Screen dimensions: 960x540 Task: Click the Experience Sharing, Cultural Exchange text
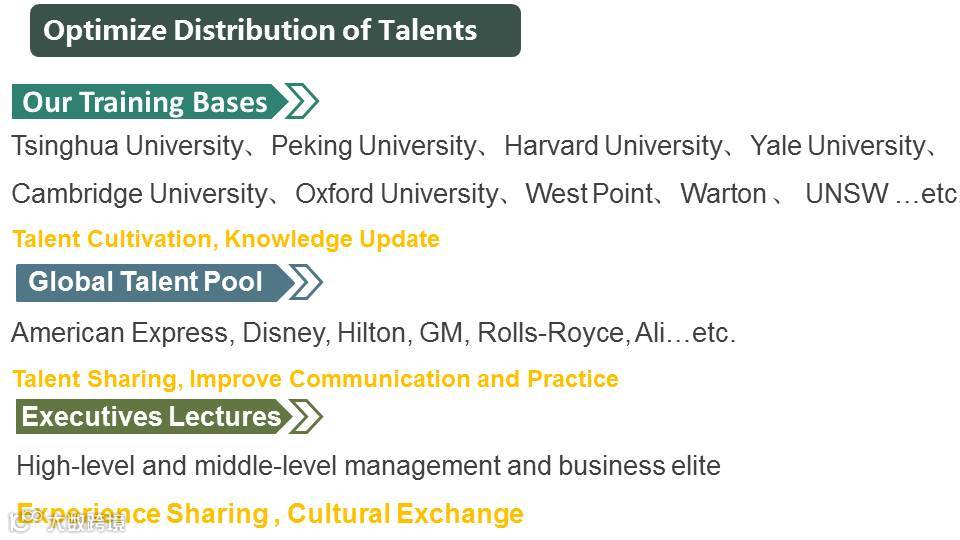click(270, 514)
